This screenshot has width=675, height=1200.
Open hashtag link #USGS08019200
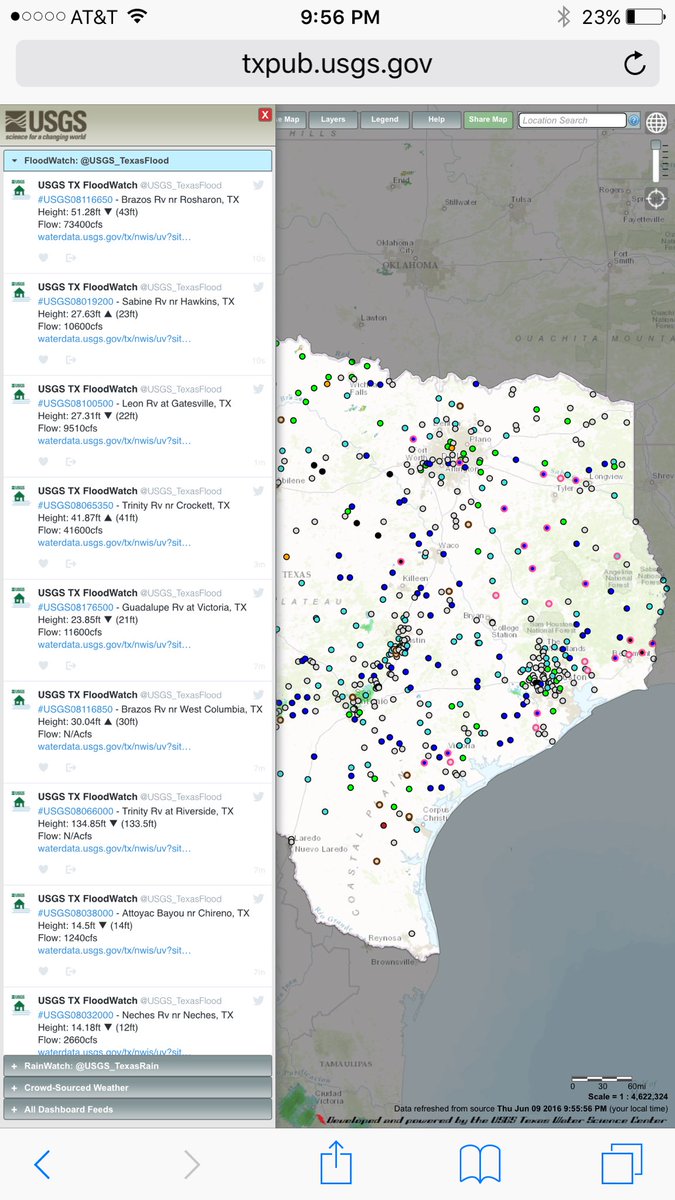click(75, 302)
